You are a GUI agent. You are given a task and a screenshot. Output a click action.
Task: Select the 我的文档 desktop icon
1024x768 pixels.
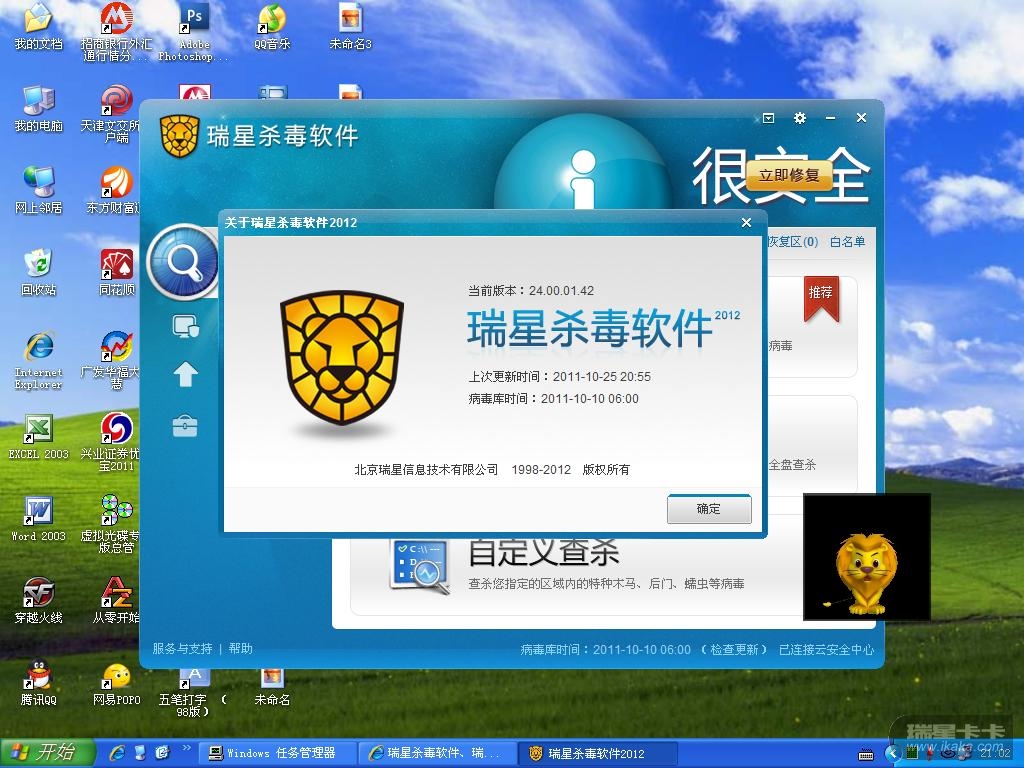(x=39, y=27)
